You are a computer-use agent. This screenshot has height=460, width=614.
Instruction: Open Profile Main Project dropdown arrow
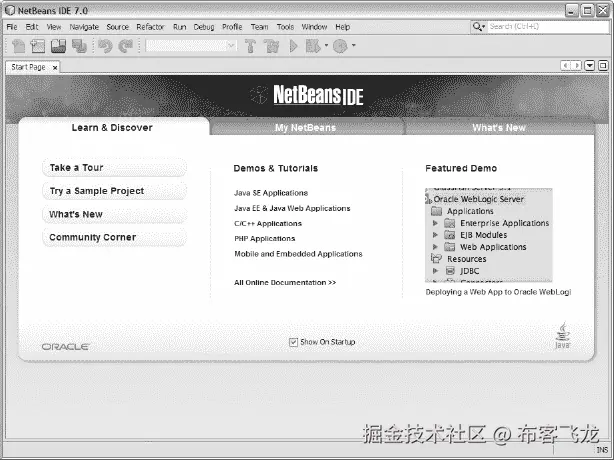click(354, 45)
